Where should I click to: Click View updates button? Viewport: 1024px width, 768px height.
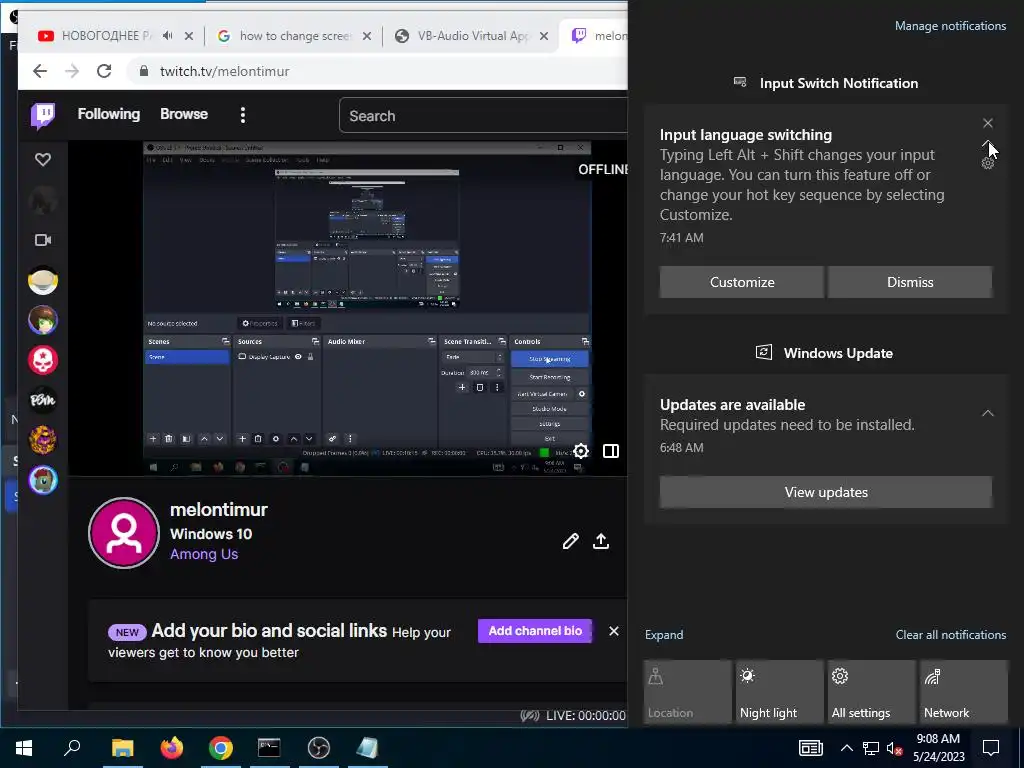[x=826, y=492]
